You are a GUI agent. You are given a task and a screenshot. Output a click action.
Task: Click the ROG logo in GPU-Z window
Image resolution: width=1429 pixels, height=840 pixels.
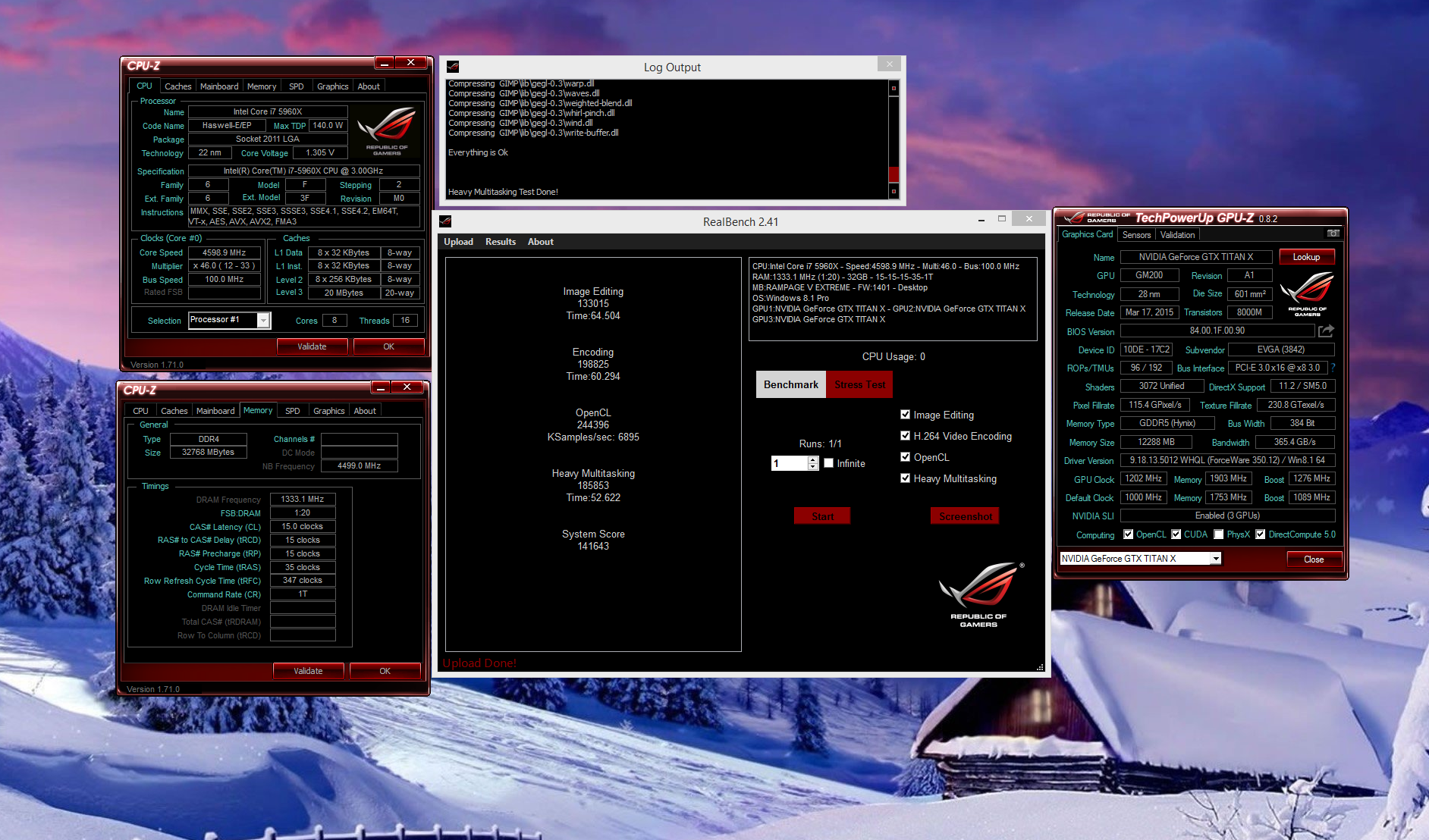point(1307,293)
